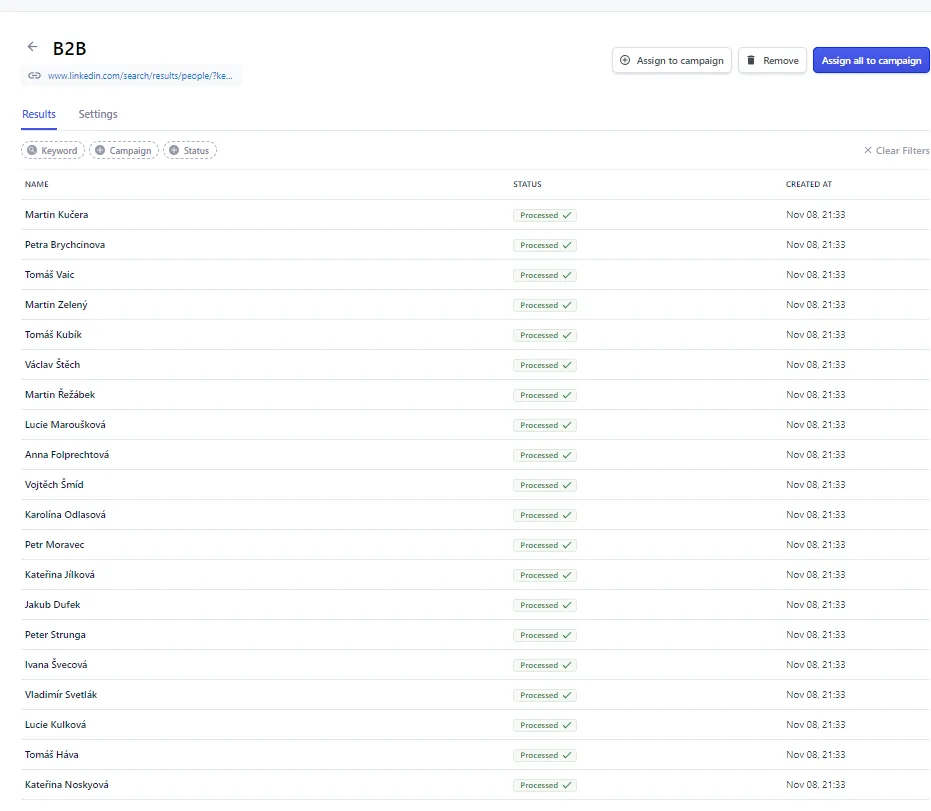This screenshot has height=811, width=931.
Task: Click on Tomáš Kubík
Action: pos(53,334)
